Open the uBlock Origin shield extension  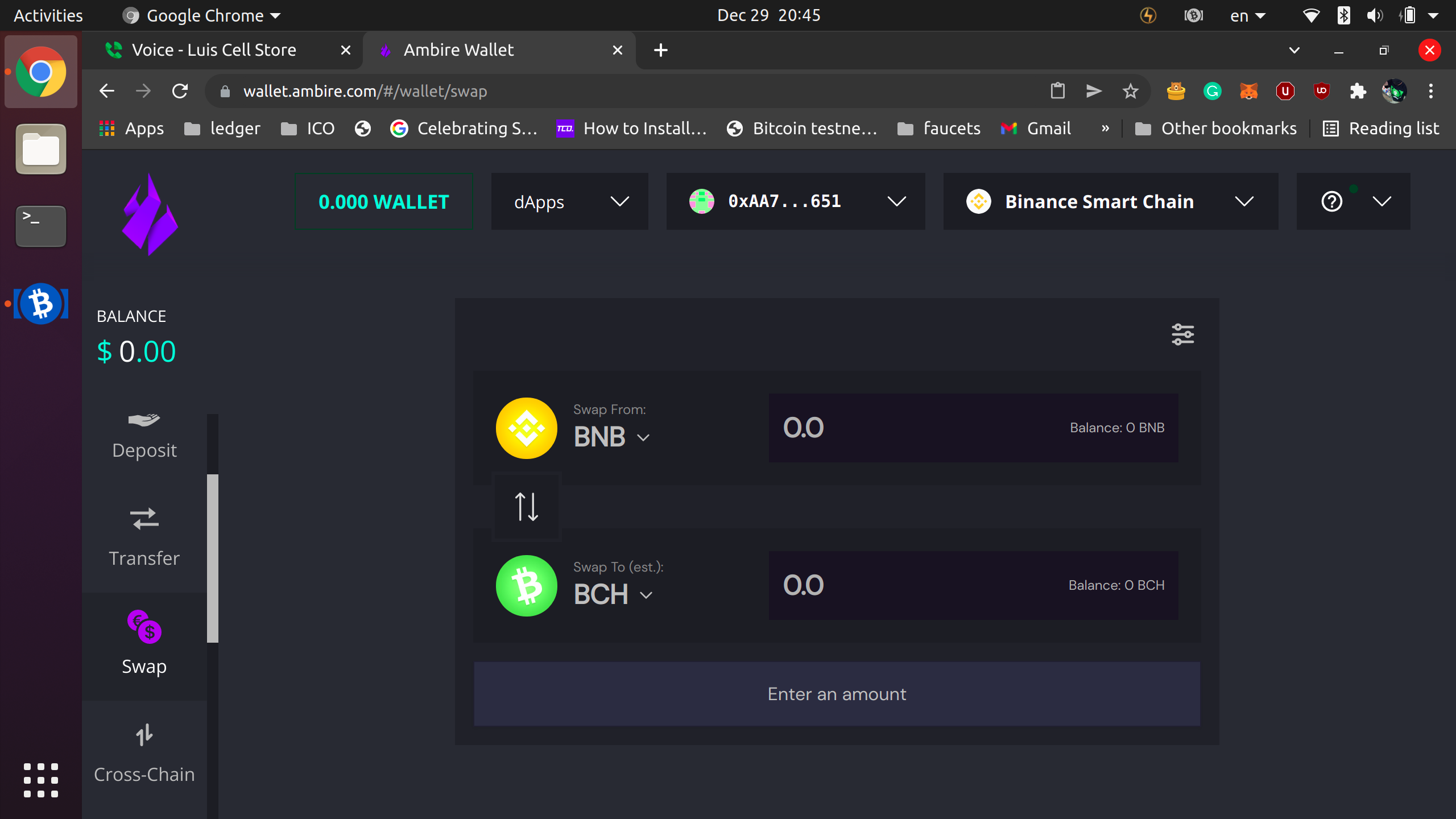tap(1322, 91)
